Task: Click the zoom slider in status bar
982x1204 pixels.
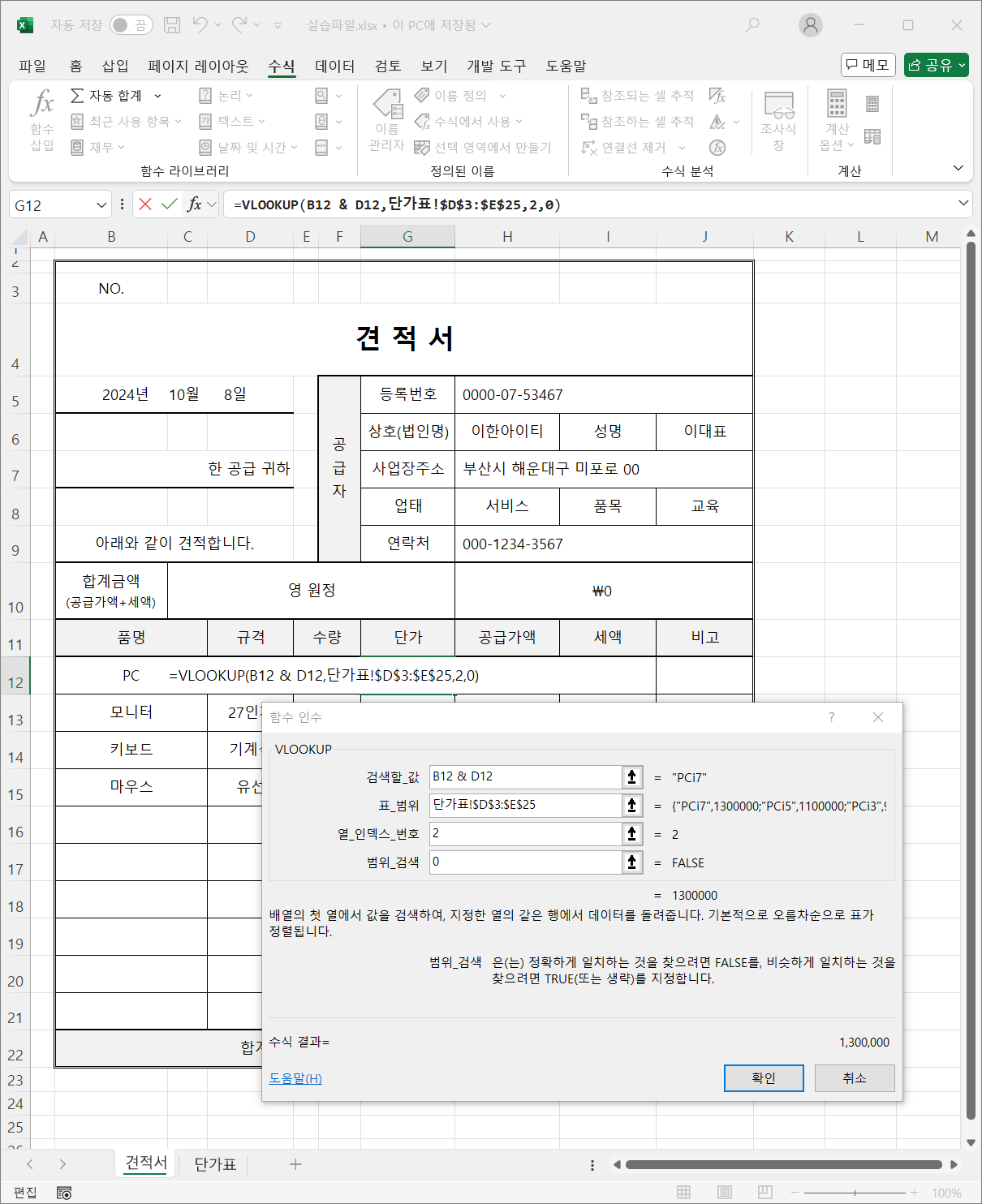Action: 855,1193
